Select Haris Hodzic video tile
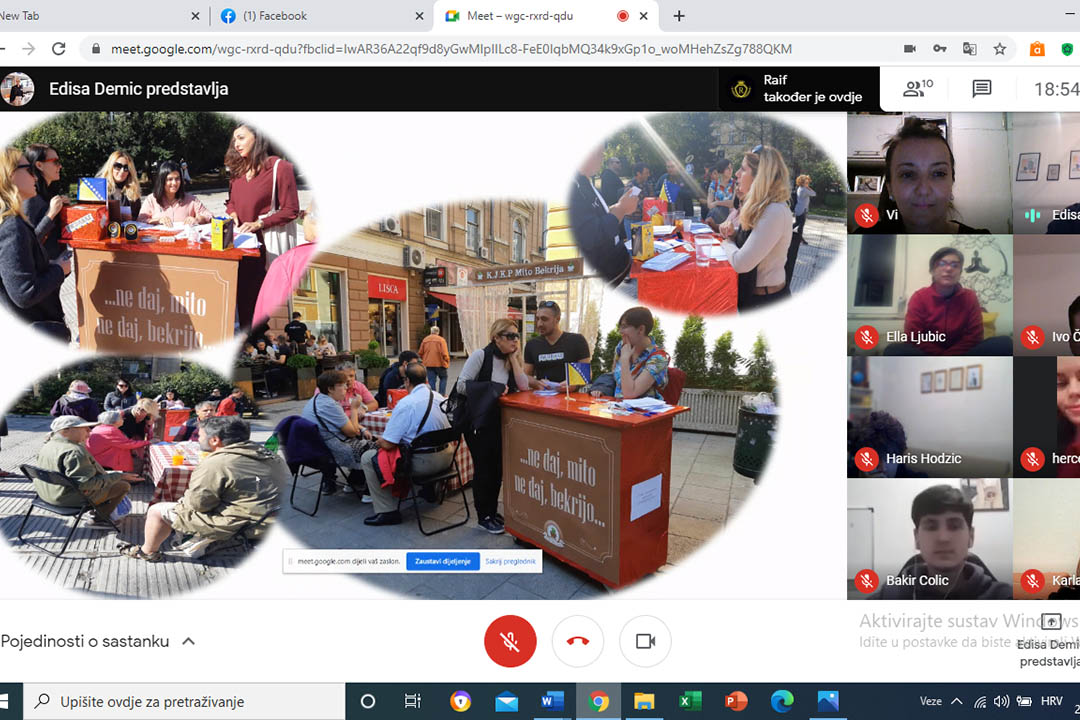This screenshot has height=720, width=1080. click(x=930, y=417)
